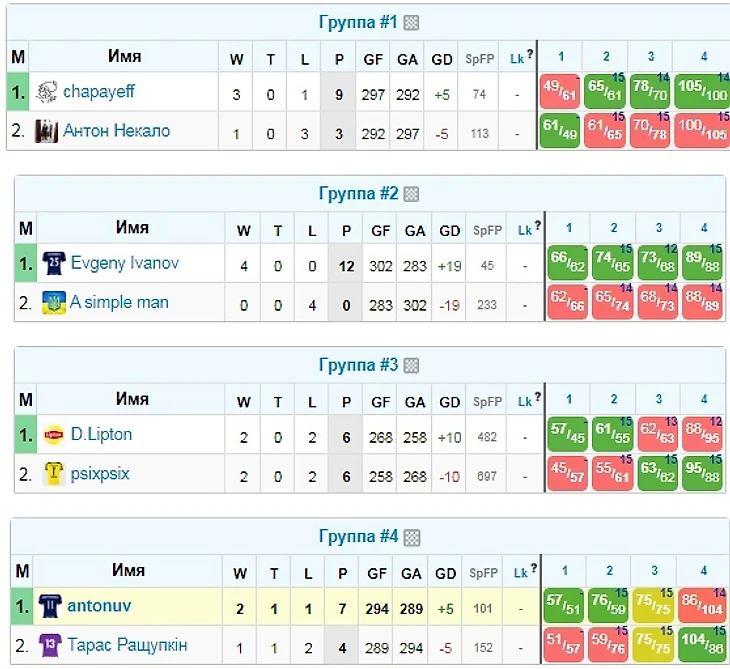Click the Lk help question mark in Группа #4
Viewport: 730px width, 669px height.
[530, 570]
